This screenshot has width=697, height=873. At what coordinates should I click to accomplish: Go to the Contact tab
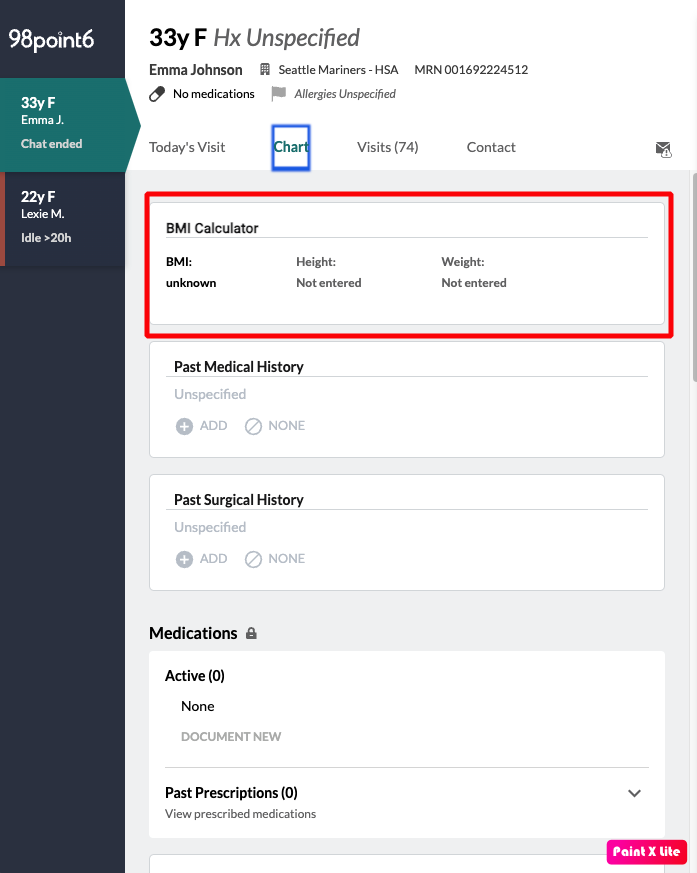tap(491, 147)
